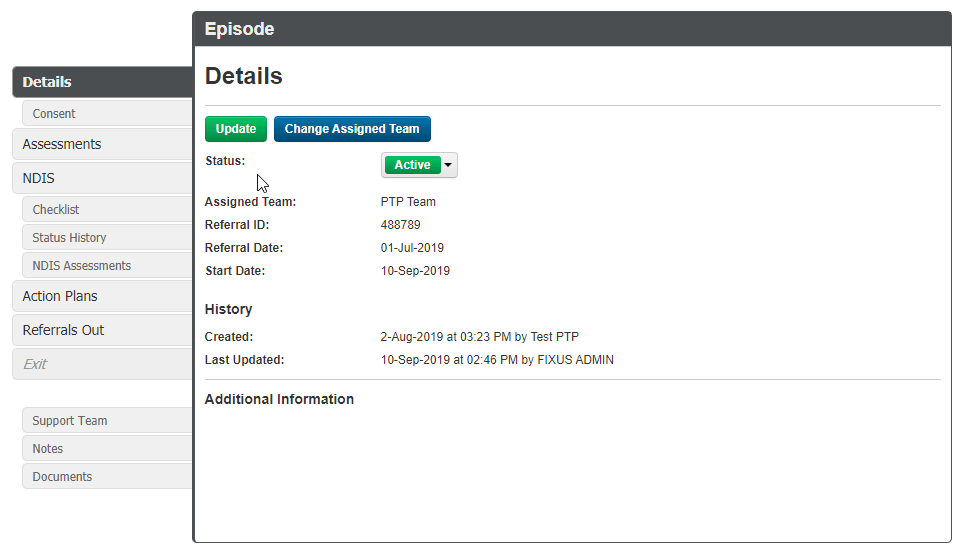The image size is (964, 554).
Task: Expand the status dropdown arrow
Action: tap(448, 165)
